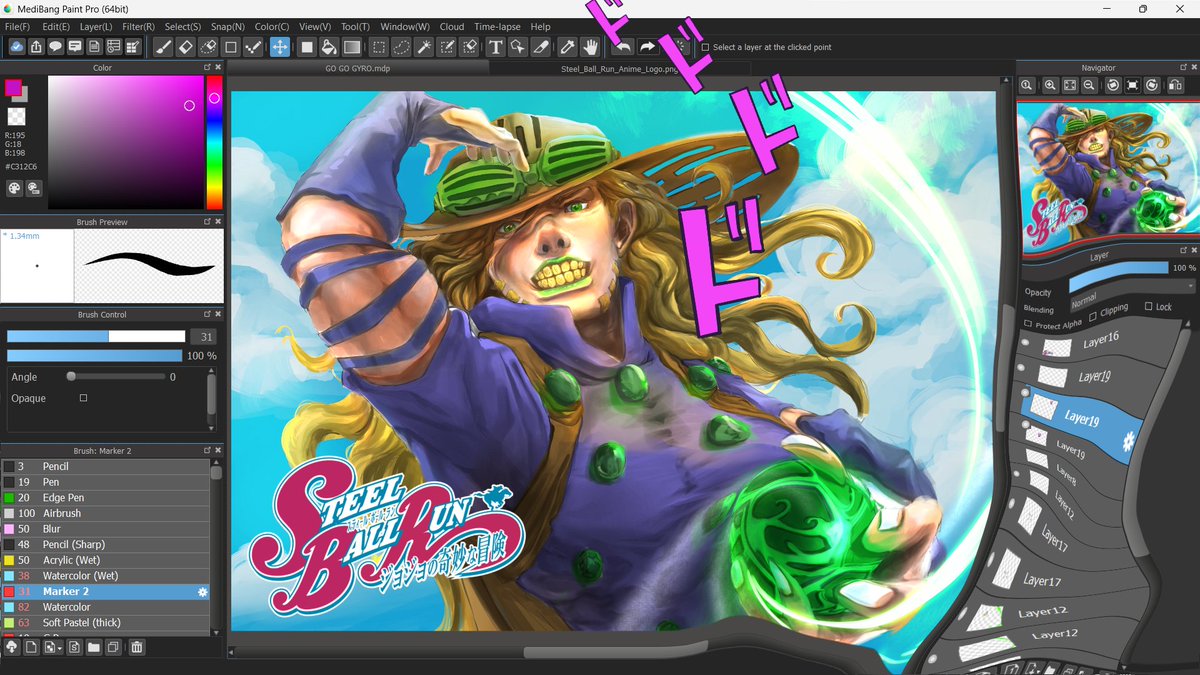The image size is (1200, 675).
Task: Select the Hand pan tool
Action: (591, 47)
